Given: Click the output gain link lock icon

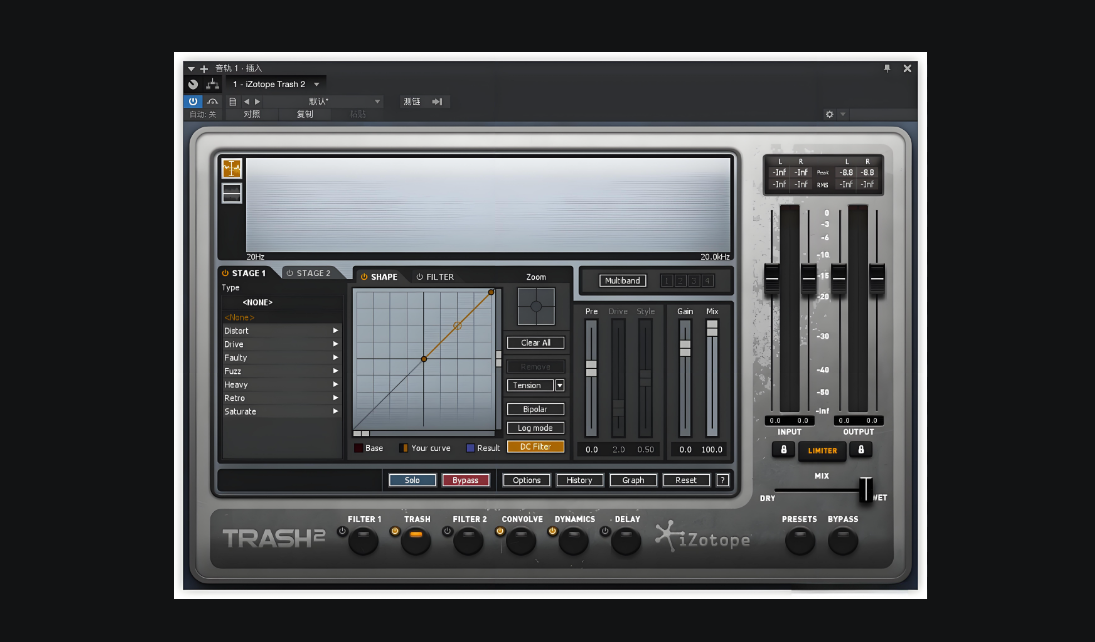Looking at the screenshot, I should 861,451.
